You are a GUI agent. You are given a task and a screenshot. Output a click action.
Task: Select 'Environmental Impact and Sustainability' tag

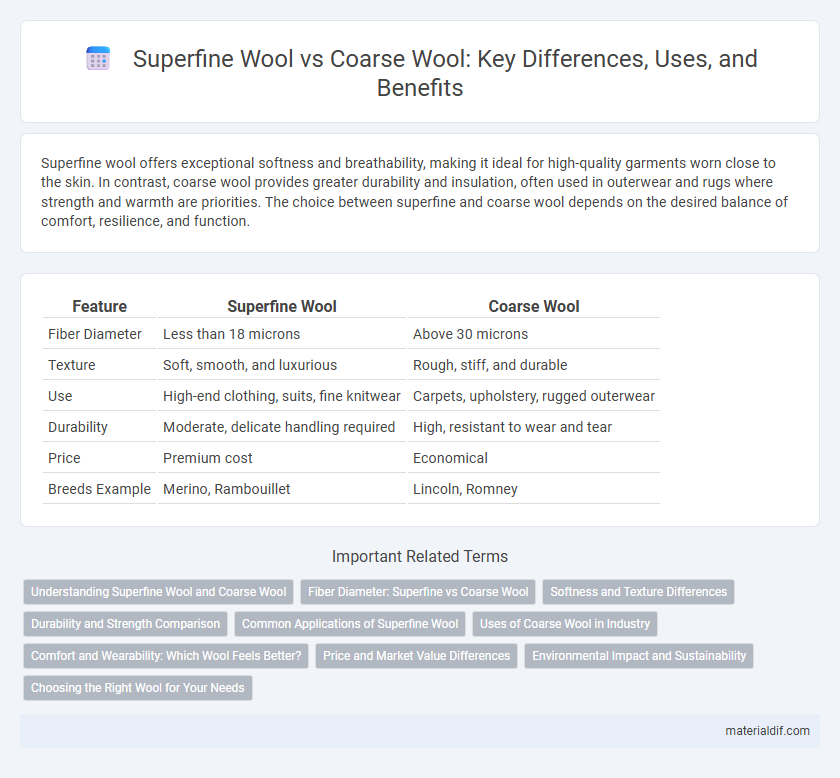pos(639,656)
